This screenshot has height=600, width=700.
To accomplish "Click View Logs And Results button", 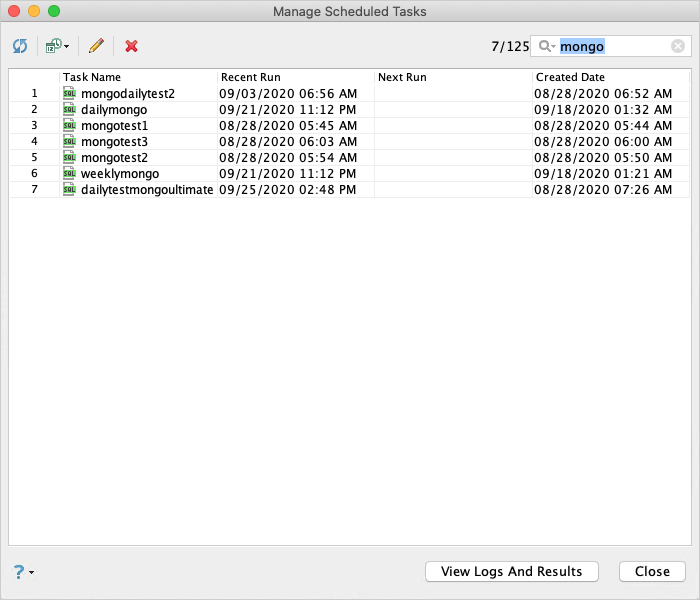I will coord(512,571).
